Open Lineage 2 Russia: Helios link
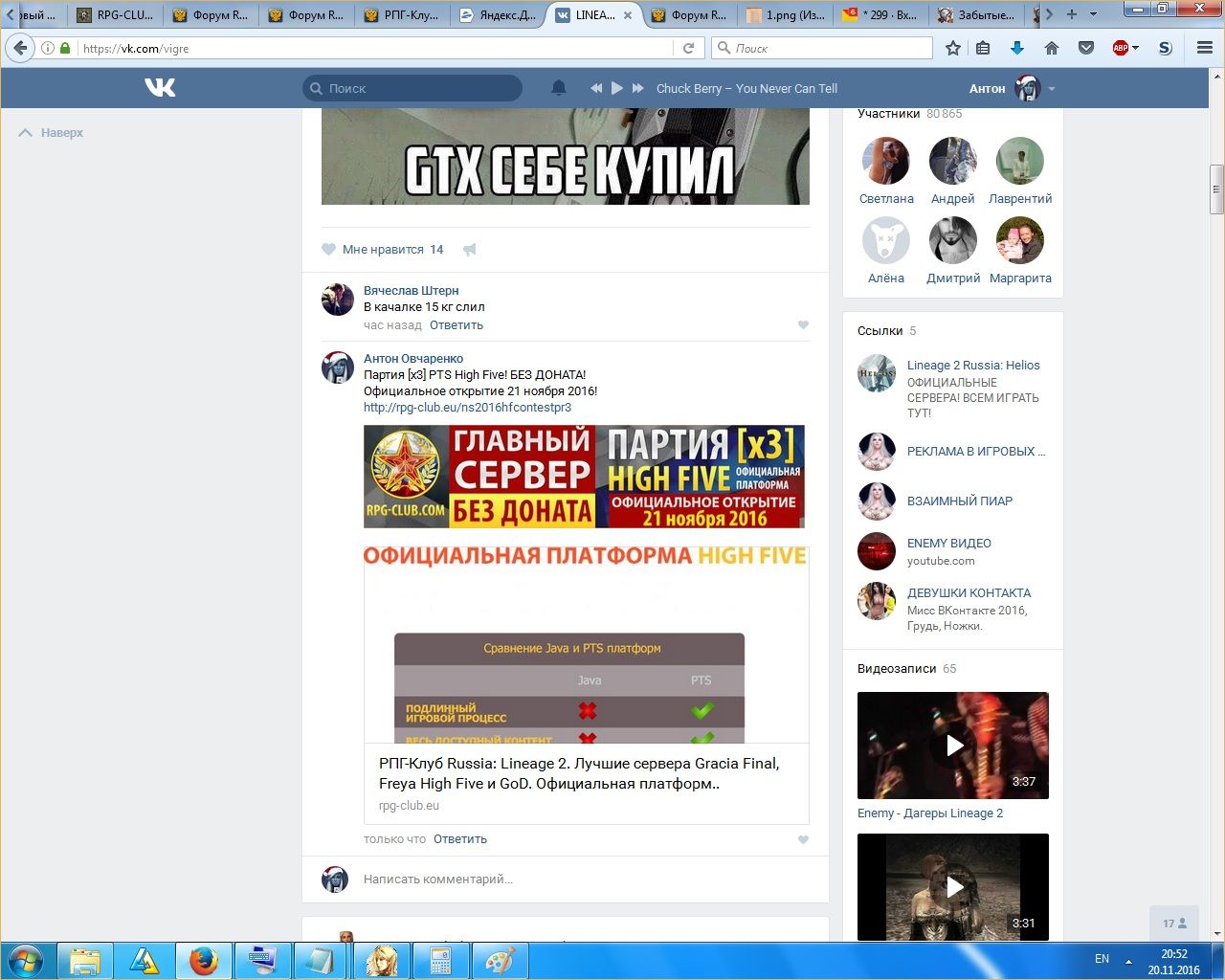This screenshot has width=1225, height=980. click(973, 366)
